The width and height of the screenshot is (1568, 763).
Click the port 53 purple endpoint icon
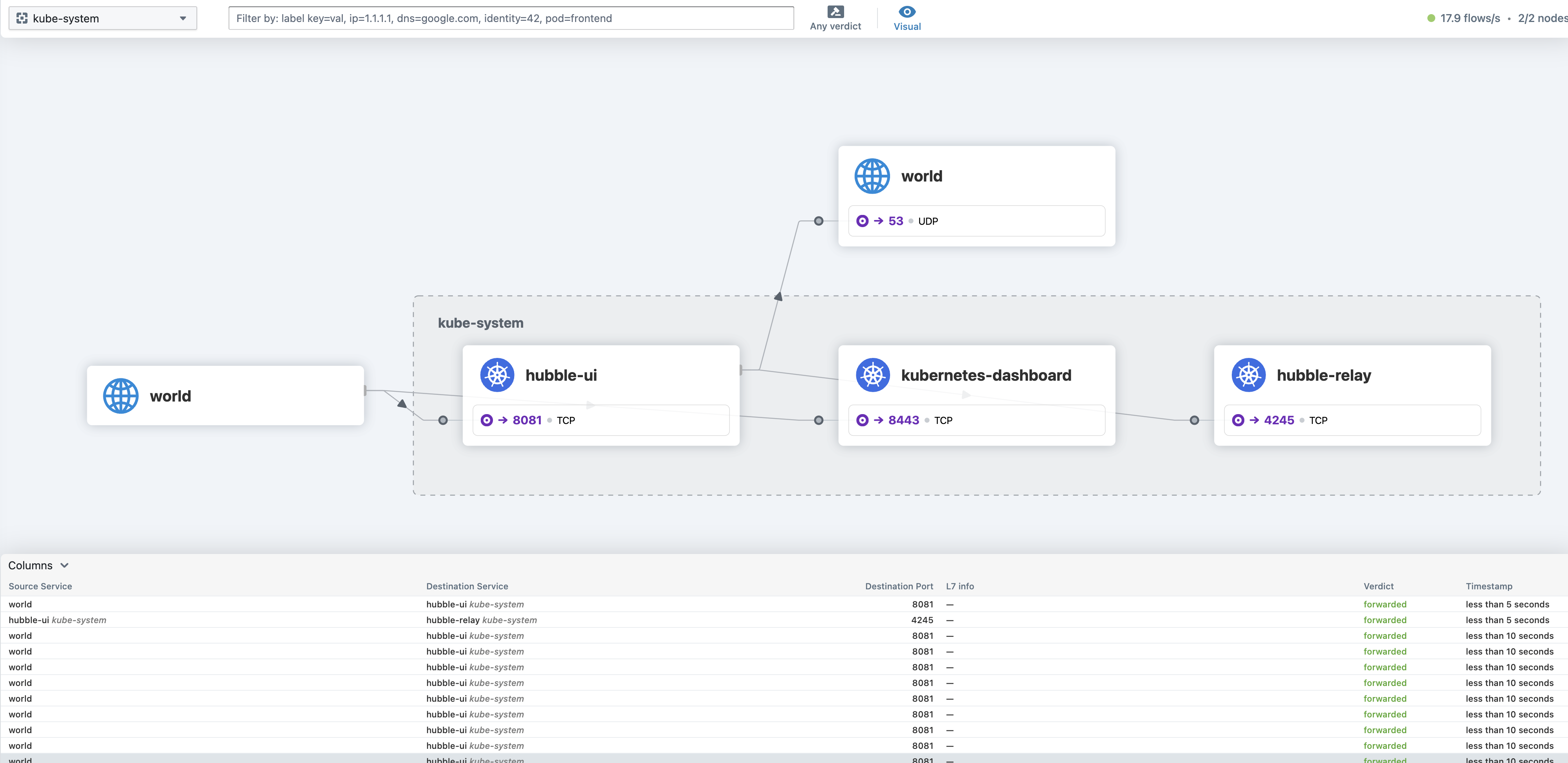click(862, 221)
